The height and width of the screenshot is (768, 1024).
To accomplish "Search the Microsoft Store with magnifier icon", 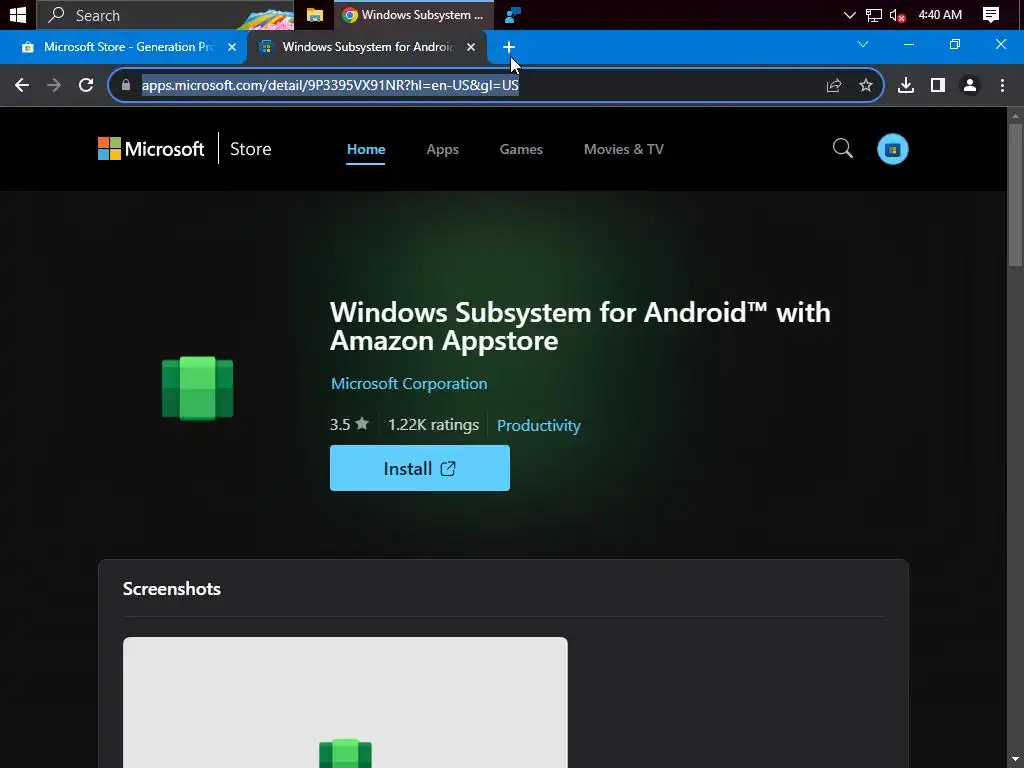I will [x=842, y=148].
